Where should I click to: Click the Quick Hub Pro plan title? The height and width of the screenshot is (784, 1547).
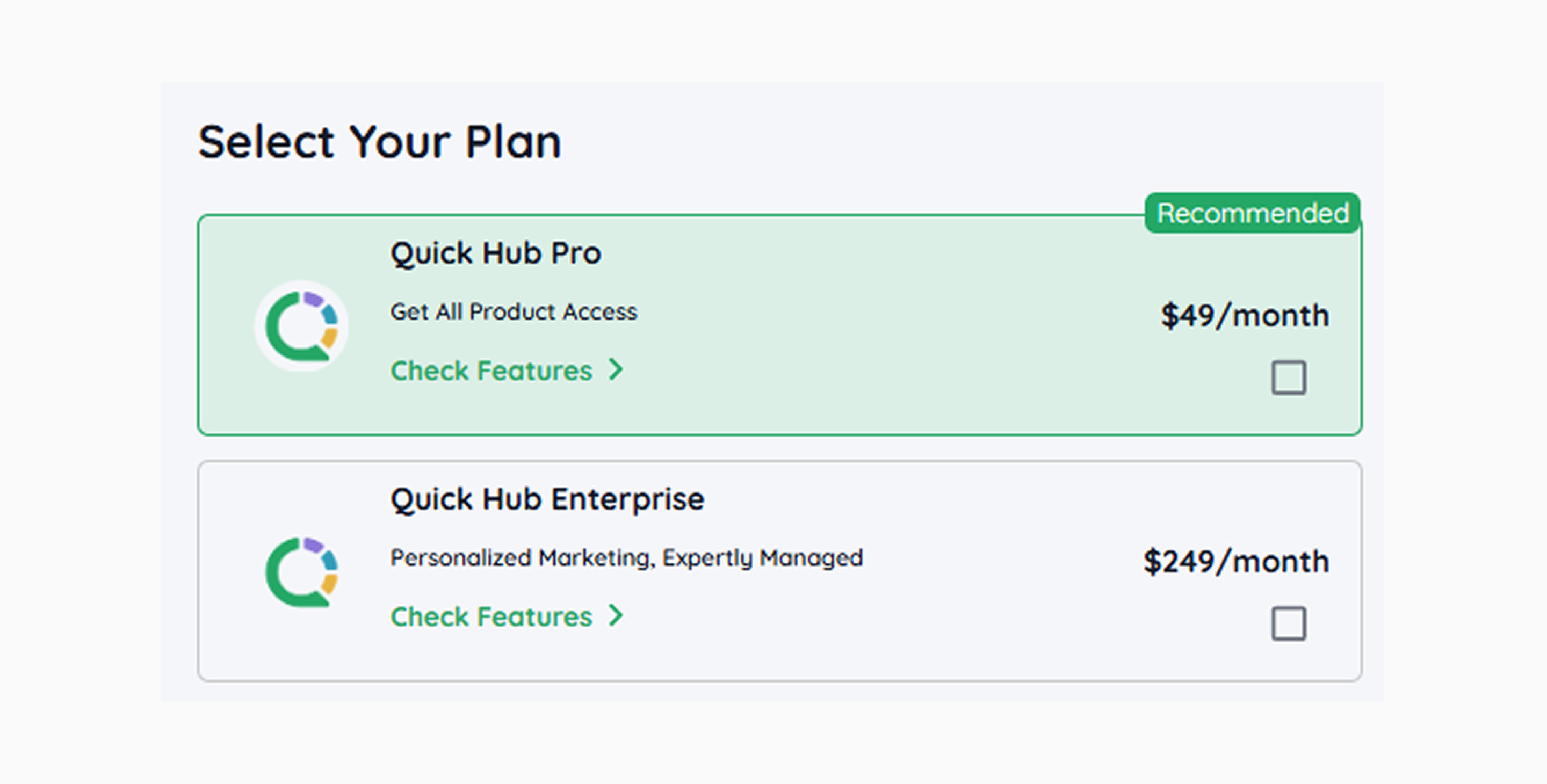click(495, 253)
